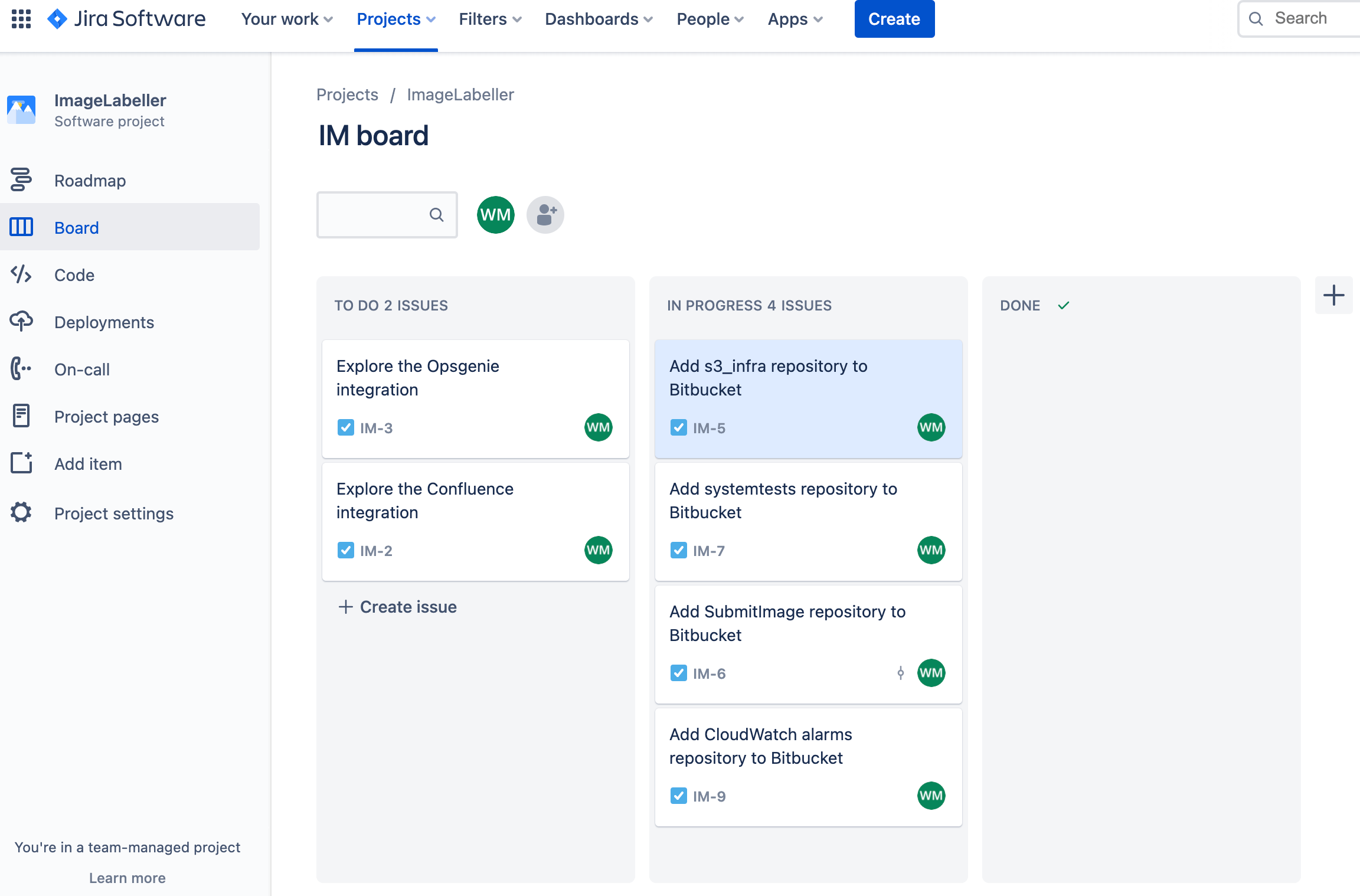The width and height of the screenshot is (1360, 896).
Task: Toggle checkbox on IM-5 issue
Action: [x=678, y=428]
